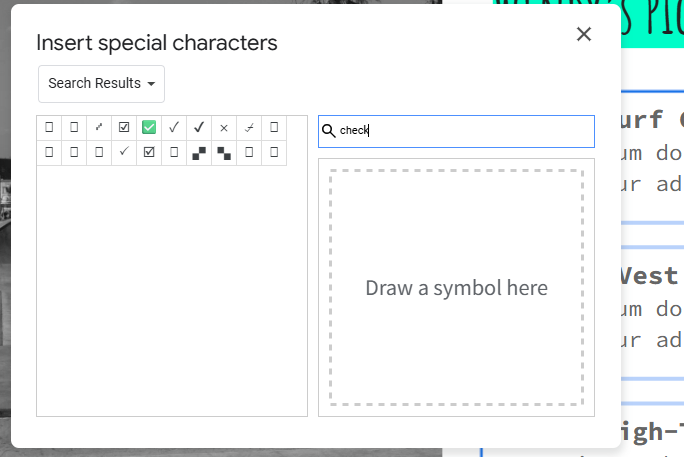
Task: Insert ballot box with check overflowing corner
Action: [149, 153]
